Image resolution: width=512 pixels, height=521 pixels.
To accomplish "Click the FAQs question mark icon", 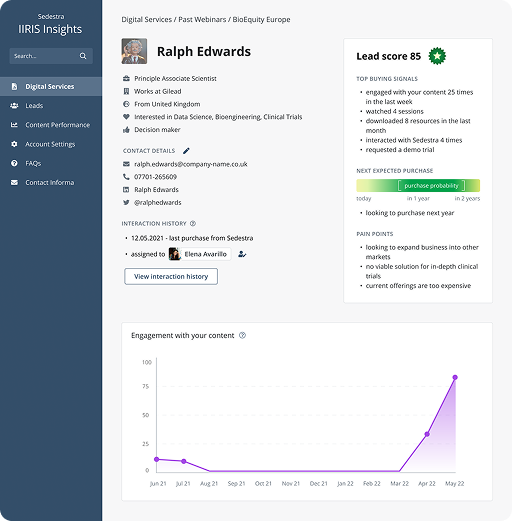I will click(14, 163).
